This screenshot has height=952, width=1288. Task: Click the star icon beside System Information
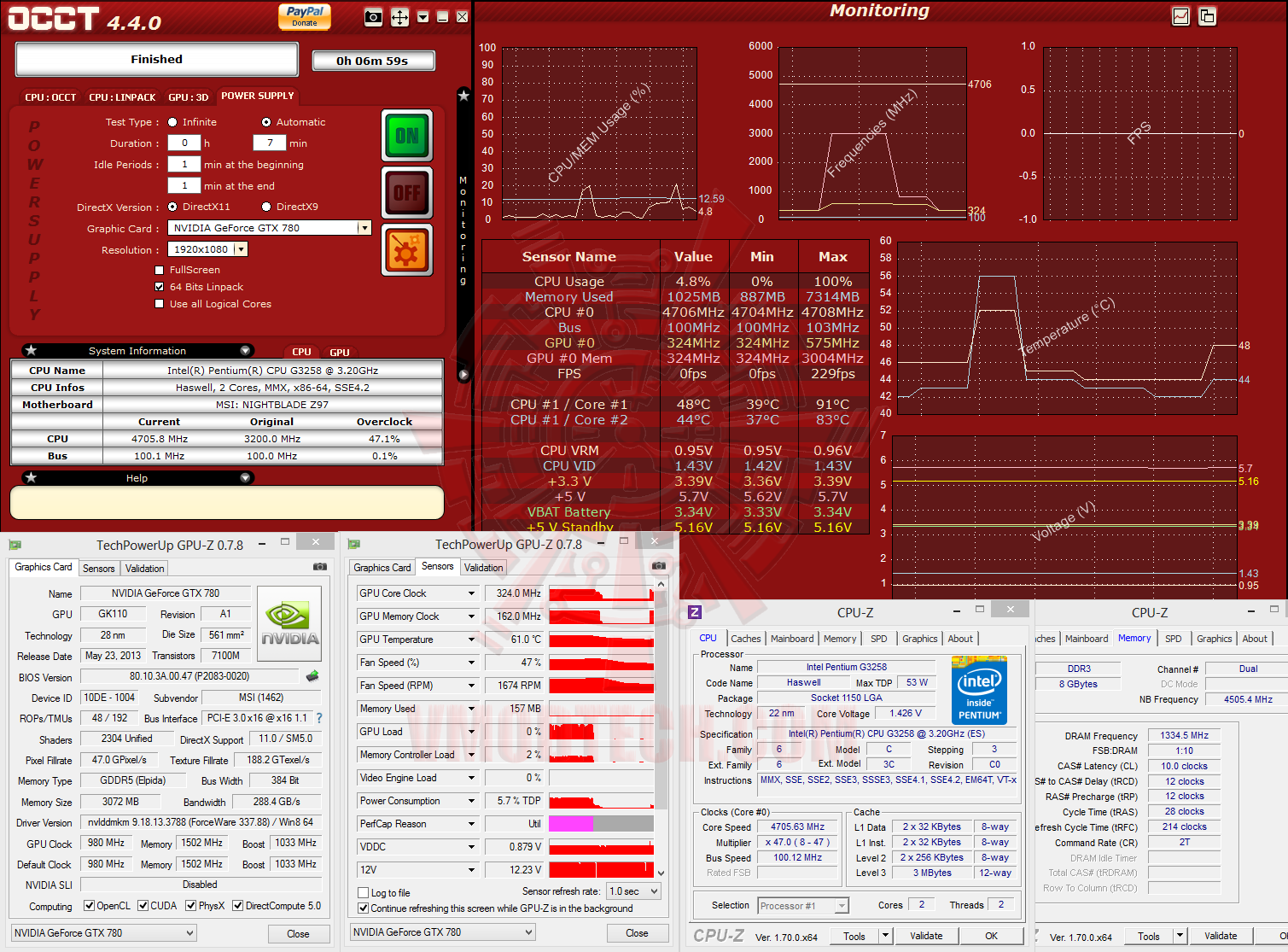click(x=32, y=350)
